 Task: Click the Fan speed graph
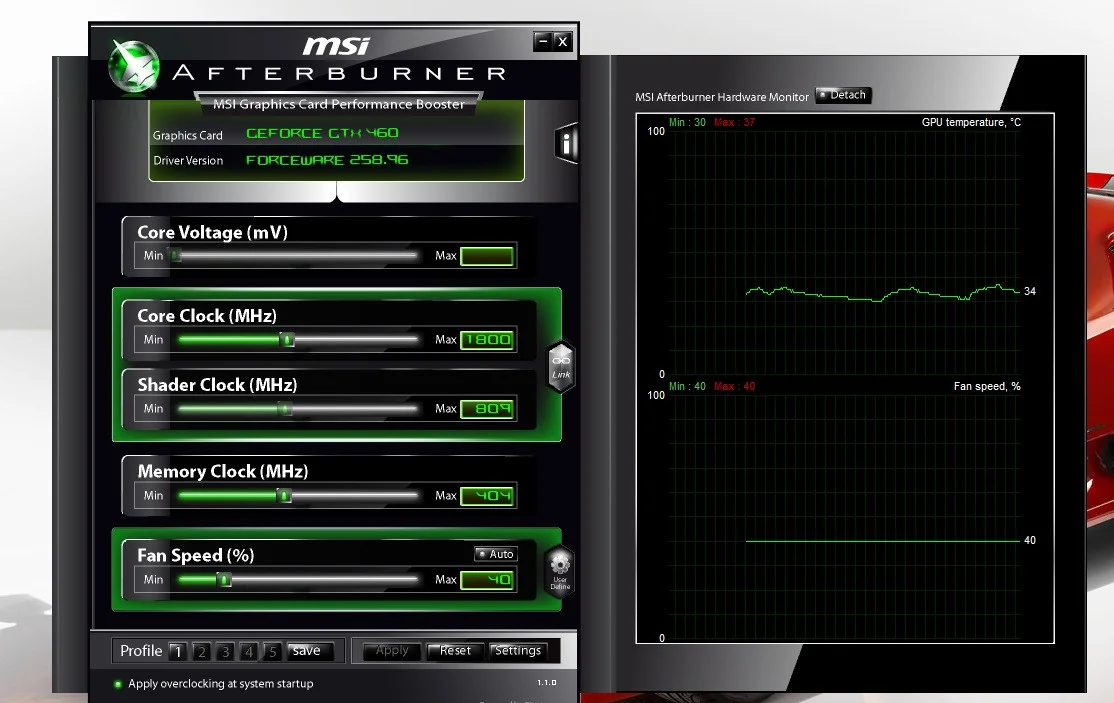(x=843, y=516)
